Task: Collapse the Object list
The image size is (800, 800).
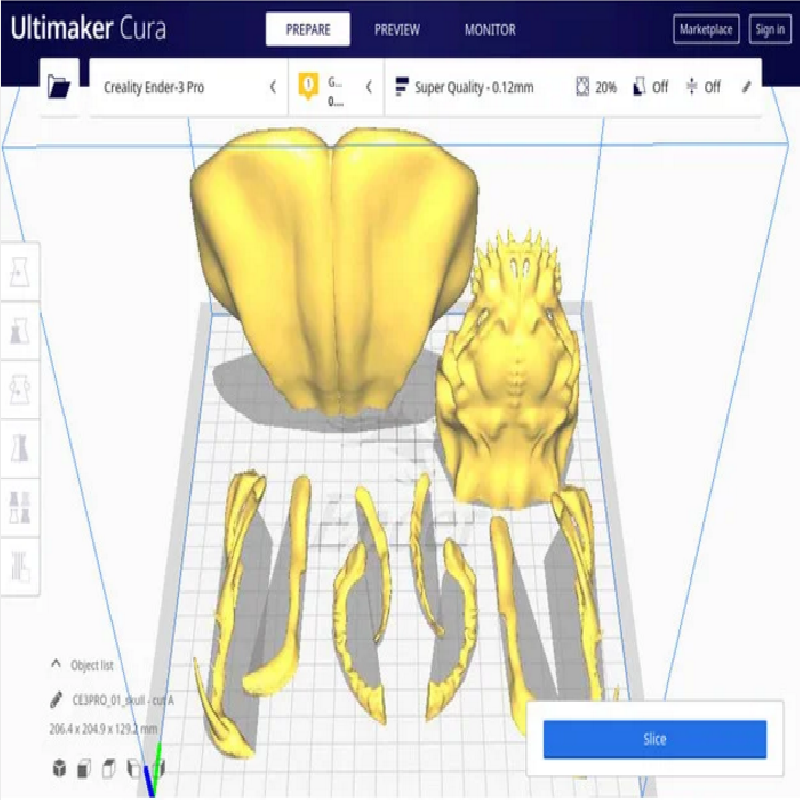Action: [56, 665]
